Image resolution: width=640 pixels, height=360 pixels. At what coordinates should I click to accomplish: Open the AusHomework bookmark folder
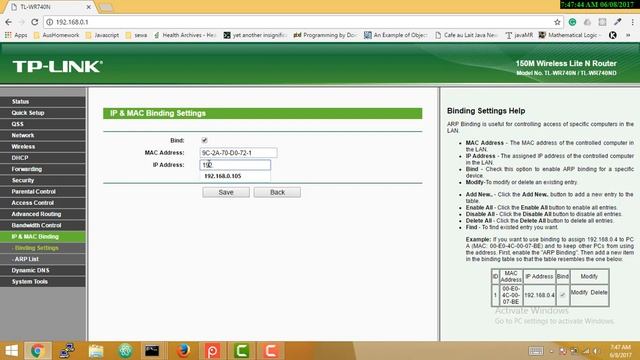pyautogui.click(x=56, y=36)
